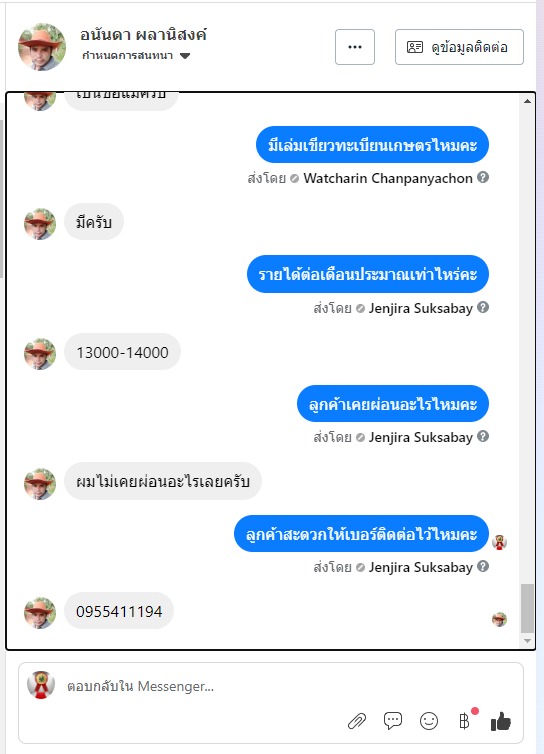The image size is (544, 754).
Task: Click help icon beside Watcharin Chanpanyachon
Action: pyautogui.click(x=483, y=177)
